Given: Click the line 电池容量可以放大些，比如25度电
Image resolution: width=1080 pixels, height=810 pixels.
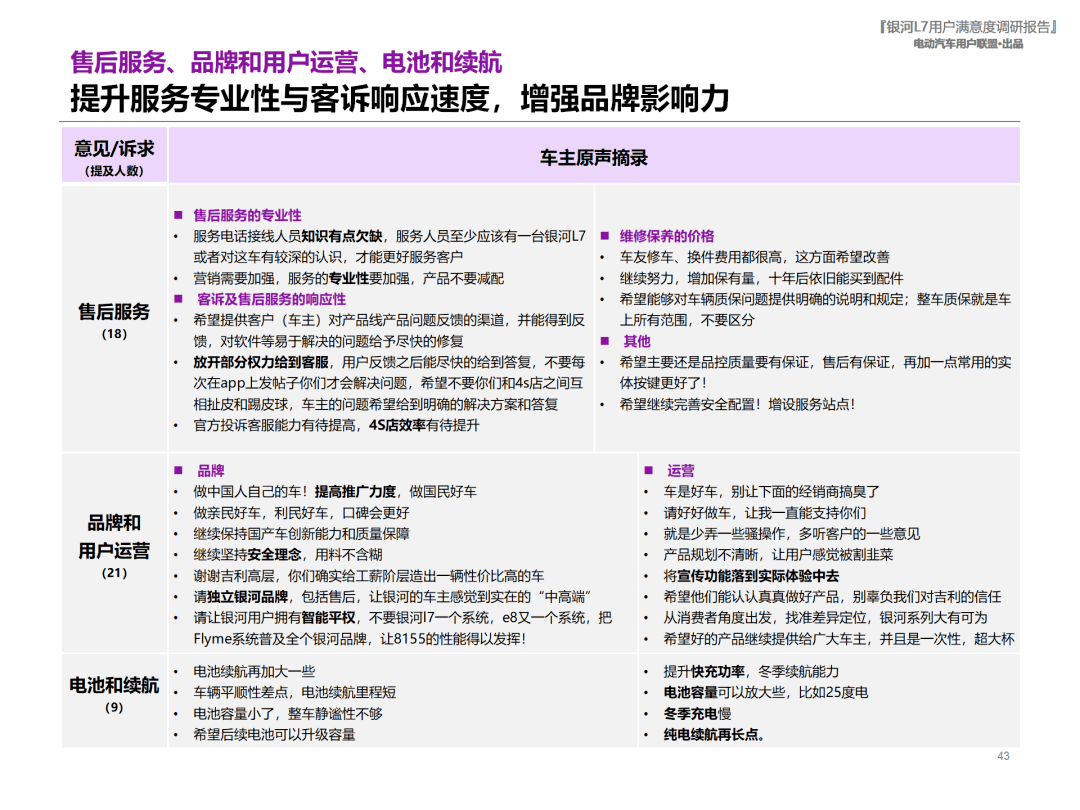Looking at the screenshot, I should pos(765,692).
